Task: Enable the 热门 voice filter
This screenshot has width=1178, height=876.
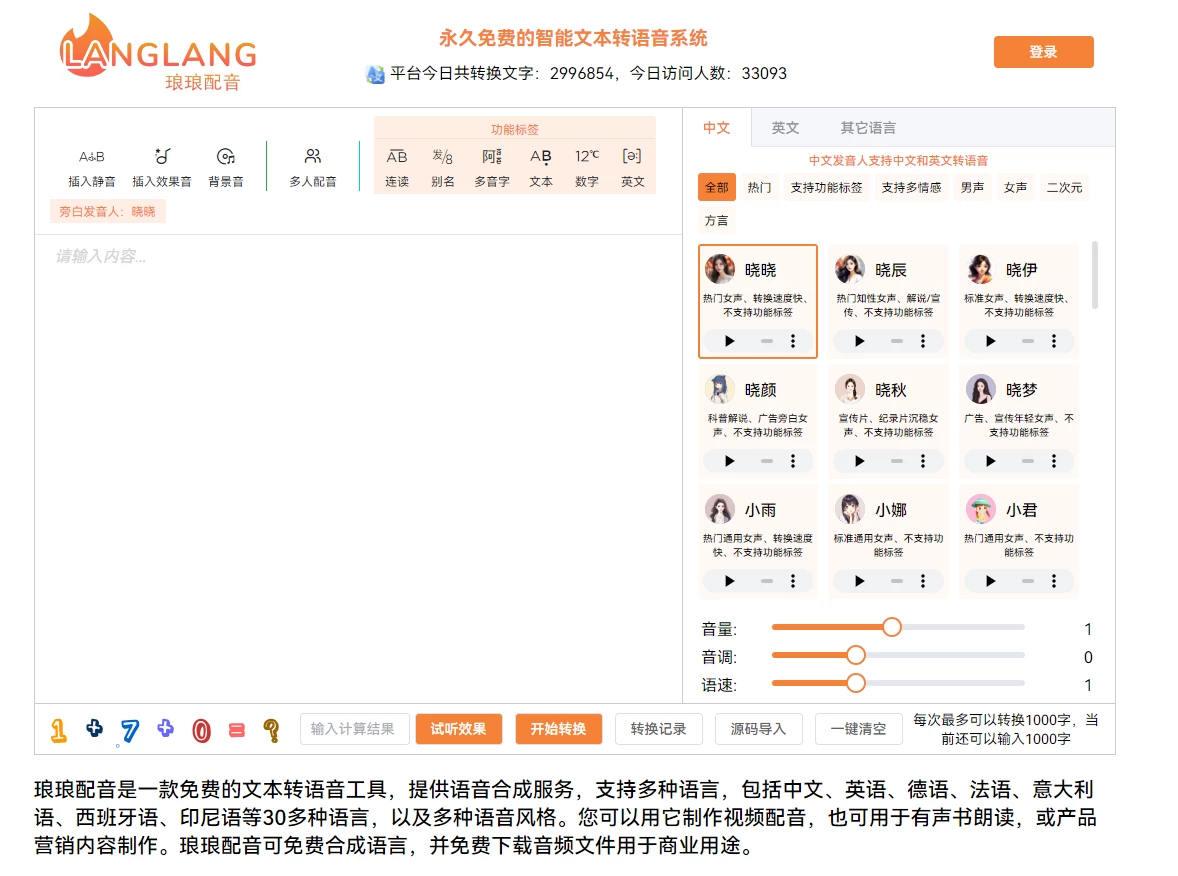Action: pos(758,187)
